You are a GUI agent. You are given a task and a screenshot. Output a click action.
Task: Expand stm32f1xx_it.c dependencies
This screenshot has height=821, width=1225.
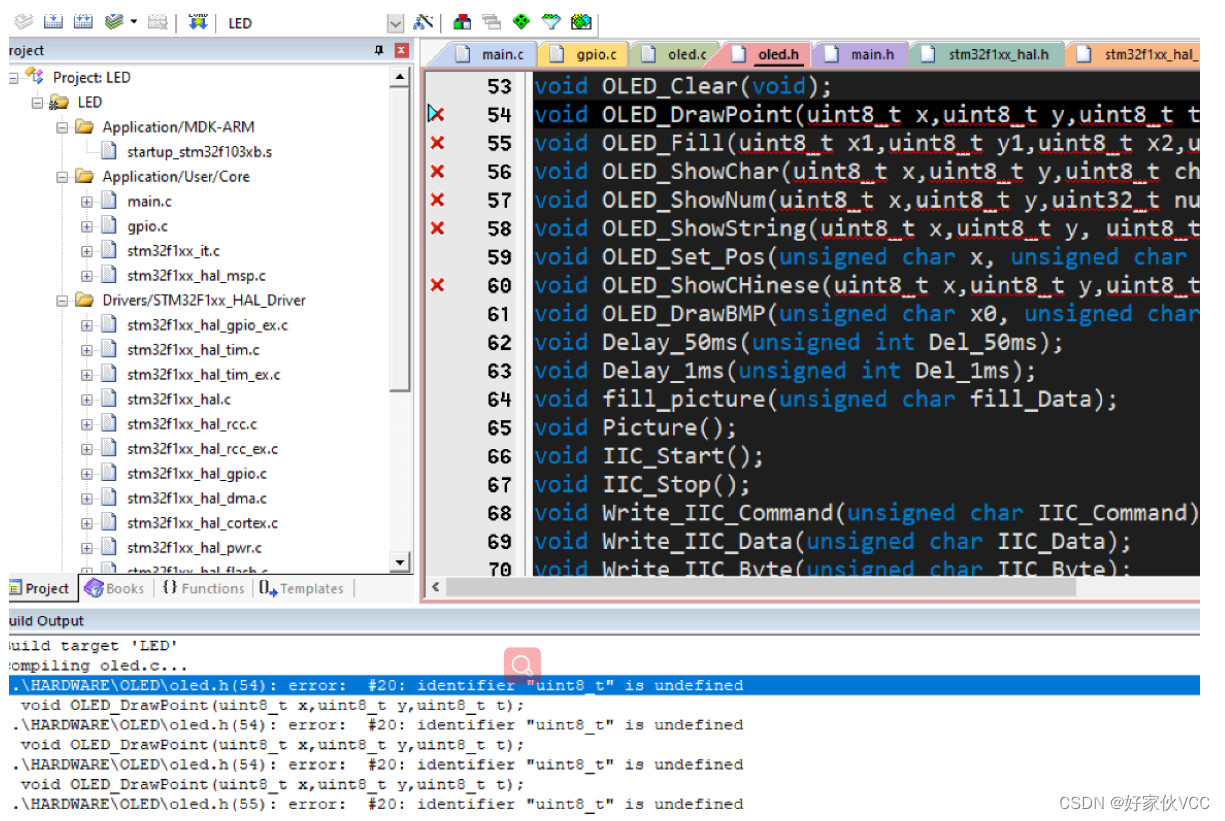[x=87, y=251]
